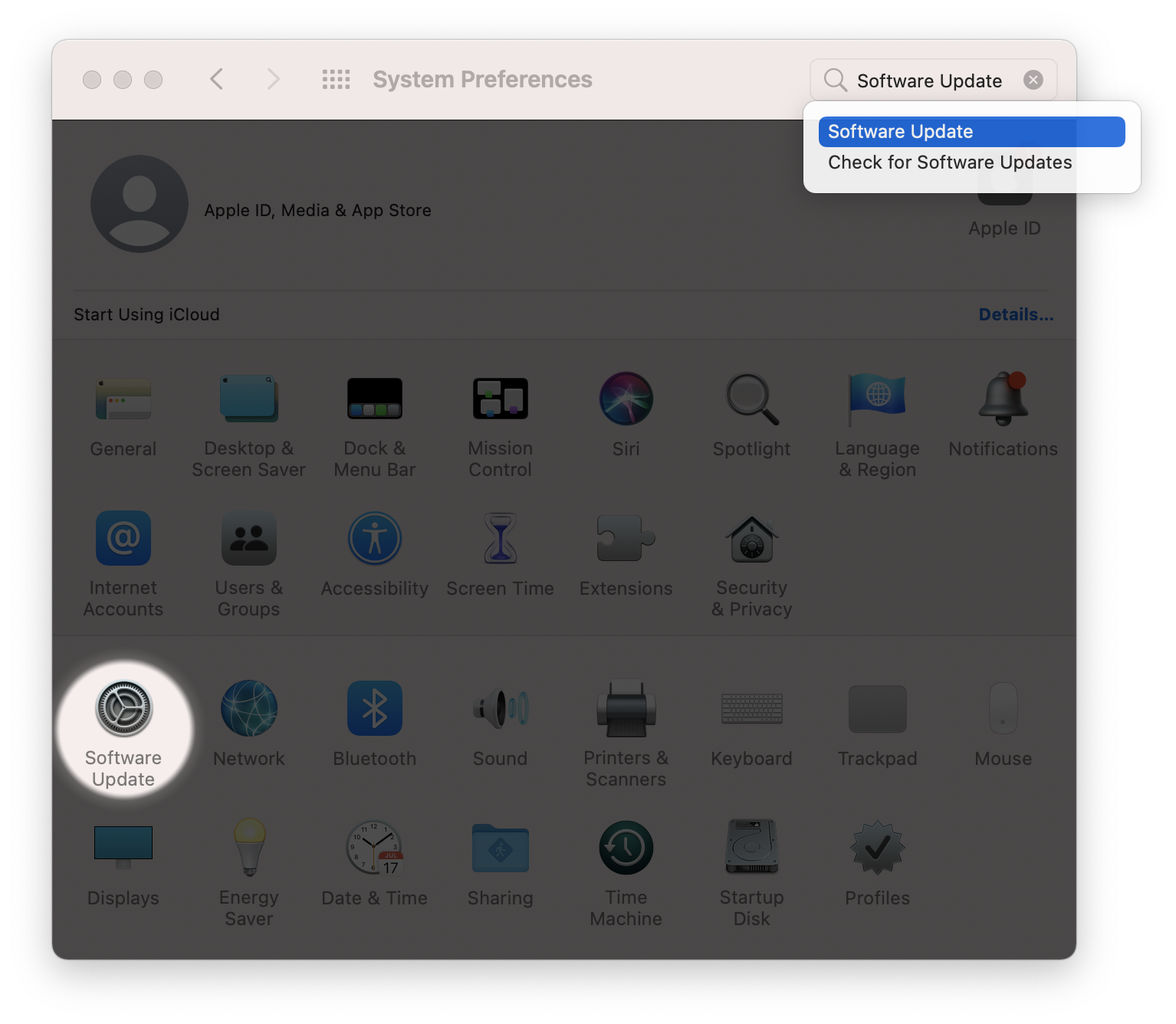Open the highlighted Software Update pane
The image size is (1176, 1024).
(x=123, y=732)
